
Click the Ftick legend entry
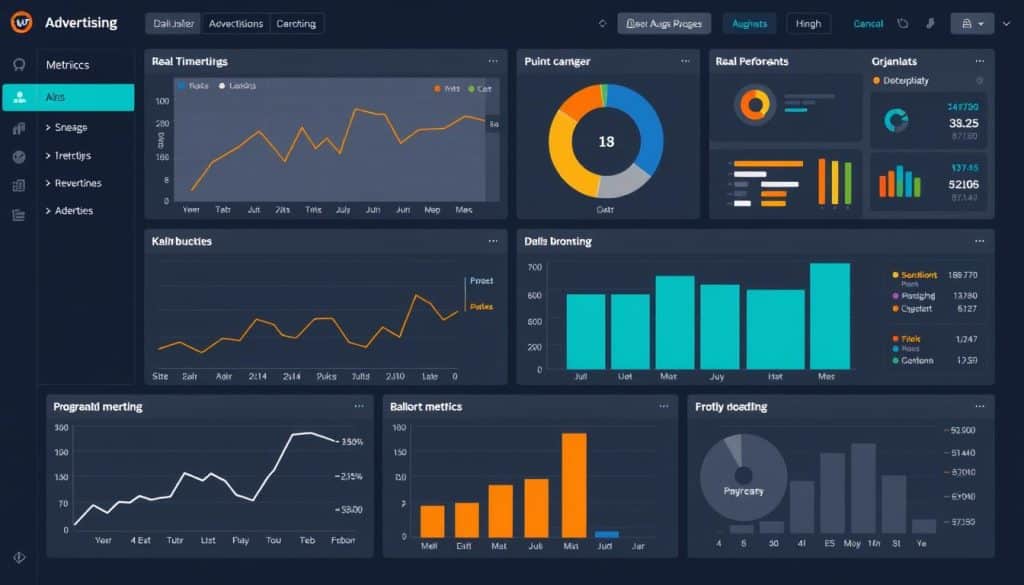pyautogui.click(x=907, y=339)
